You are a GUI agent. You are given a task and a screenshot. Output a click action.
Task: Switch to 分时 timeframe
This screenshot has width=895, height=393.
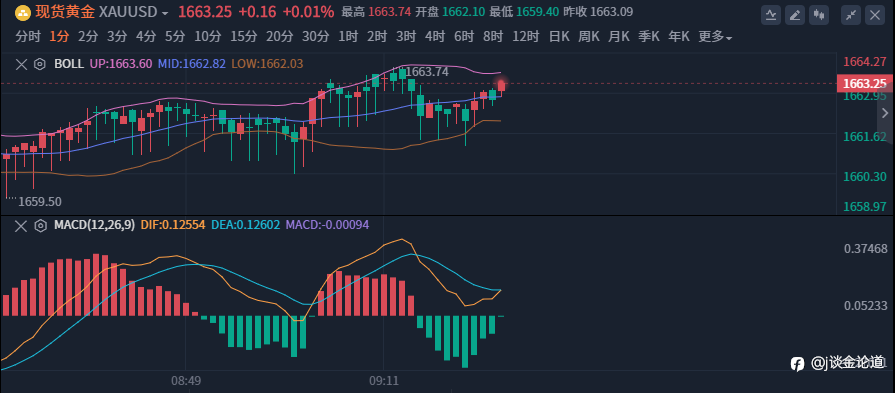pos(29,37)
